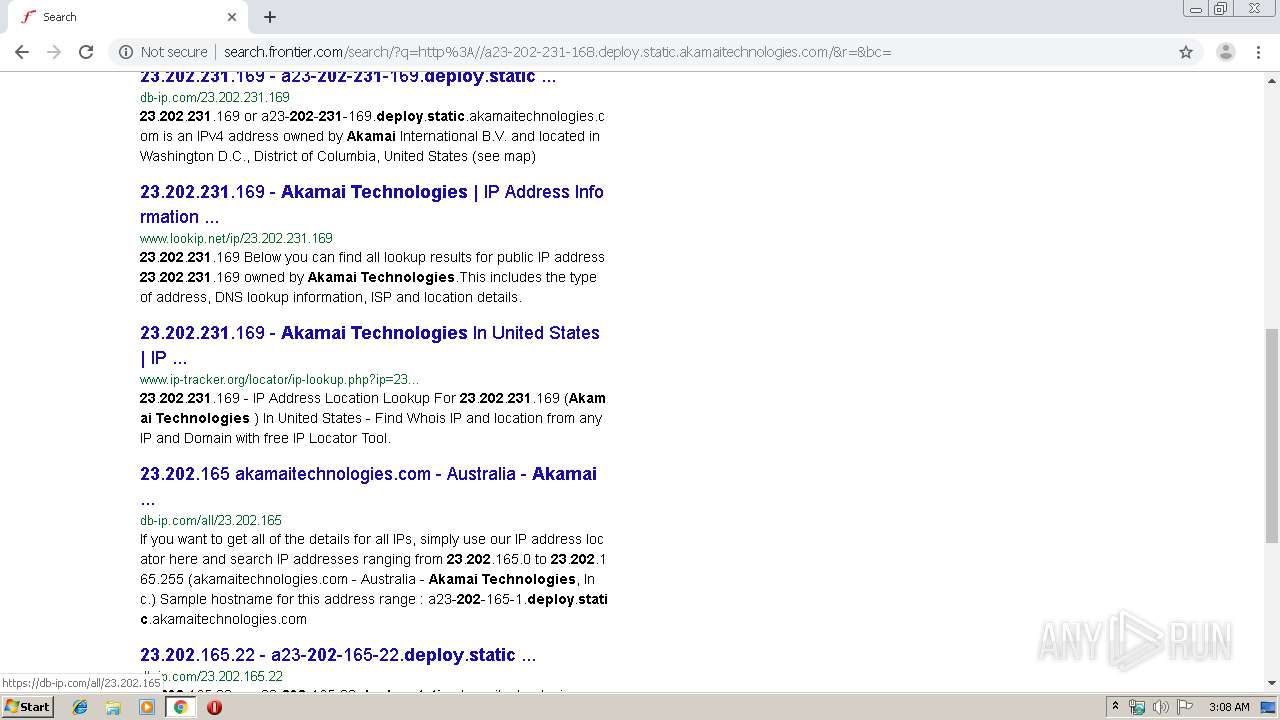Open result 23.202.165.22 - a23-202-165-22.deploy.static
The height and width of the screenshot is (720, 1280).
338,655
